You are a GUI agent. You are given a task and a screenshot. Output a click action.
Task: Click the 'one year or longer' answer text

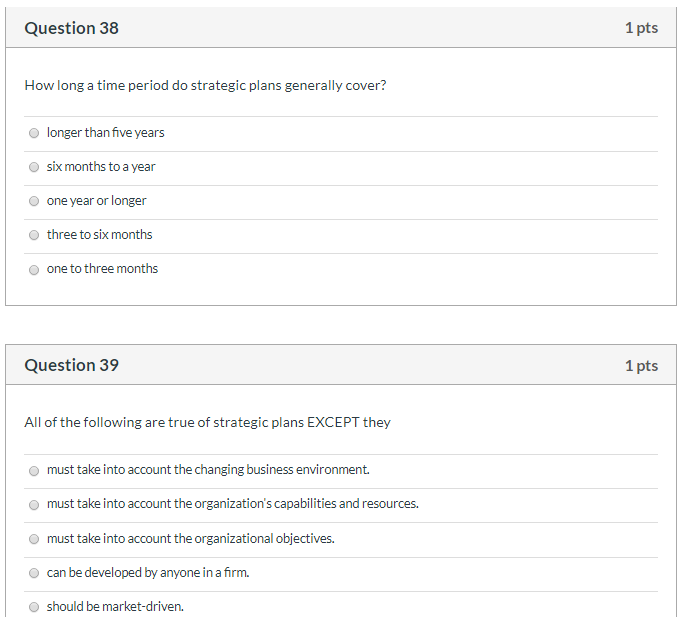(x=97, y=201)
